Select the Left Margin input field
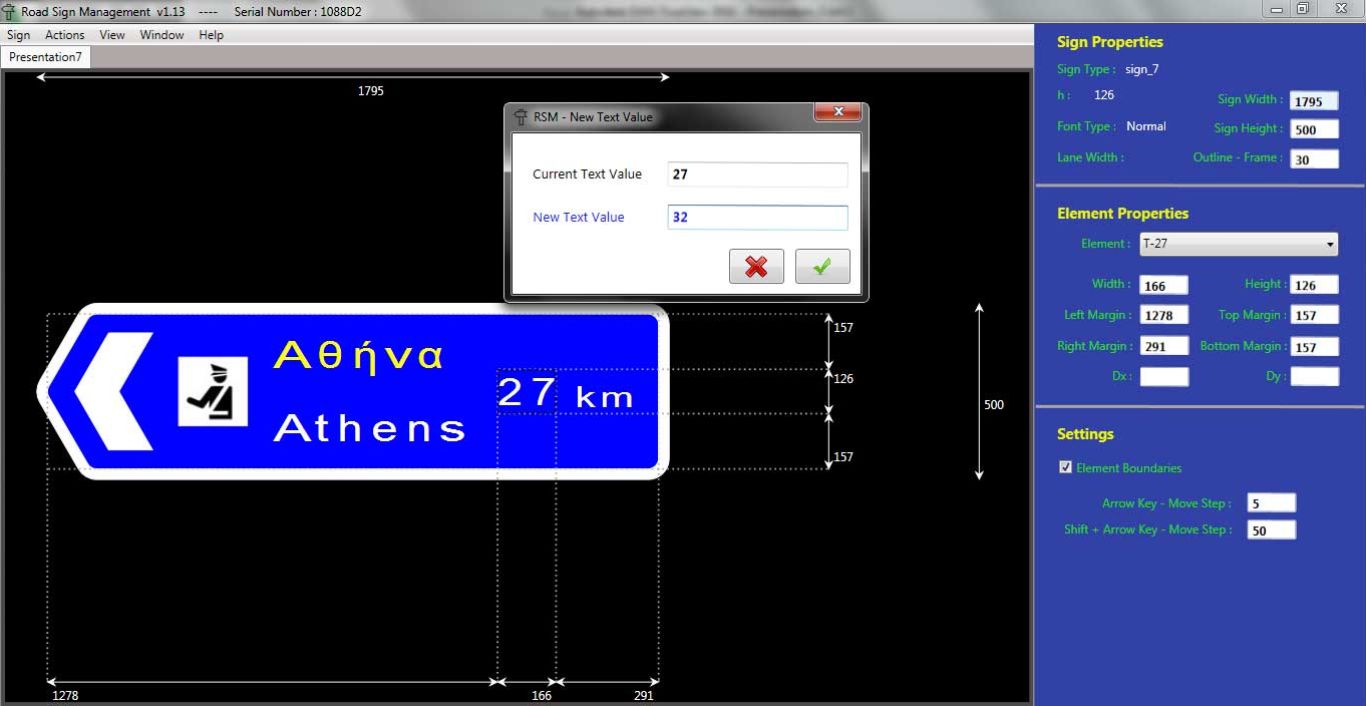Image resolution: width=1366 pixels, height=706 pixels. [1163, 316]
